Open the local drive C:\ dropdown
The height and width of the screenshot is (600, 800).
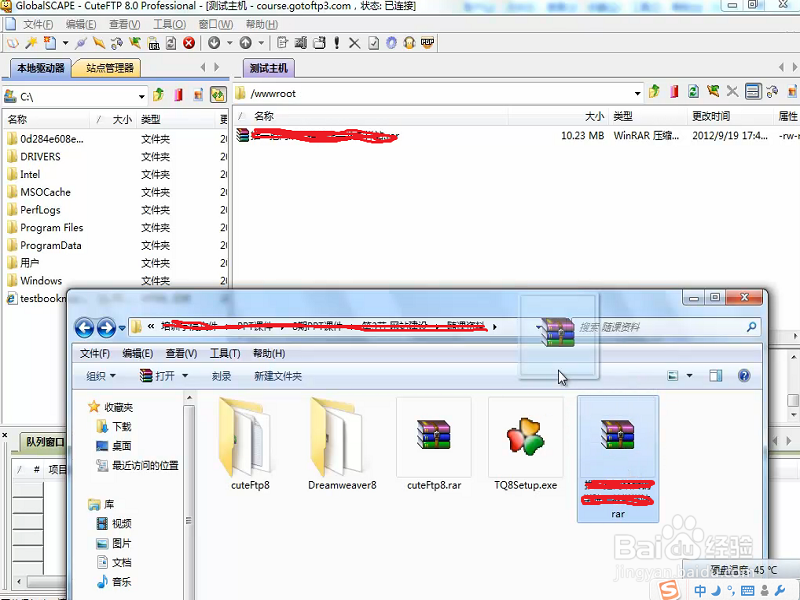(141, 96)
